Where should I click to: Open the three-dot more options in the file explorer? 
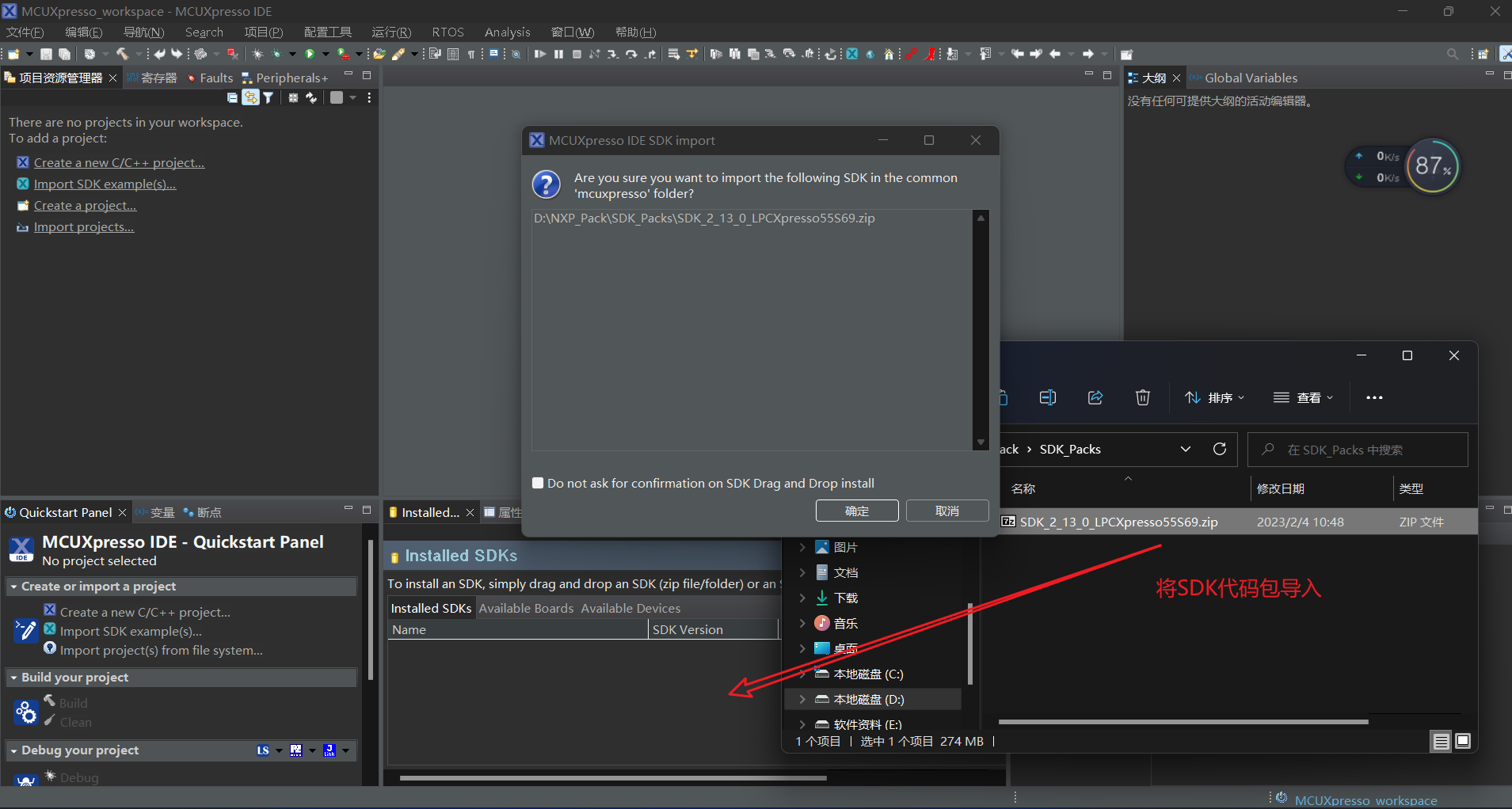tap(1374, 397)
